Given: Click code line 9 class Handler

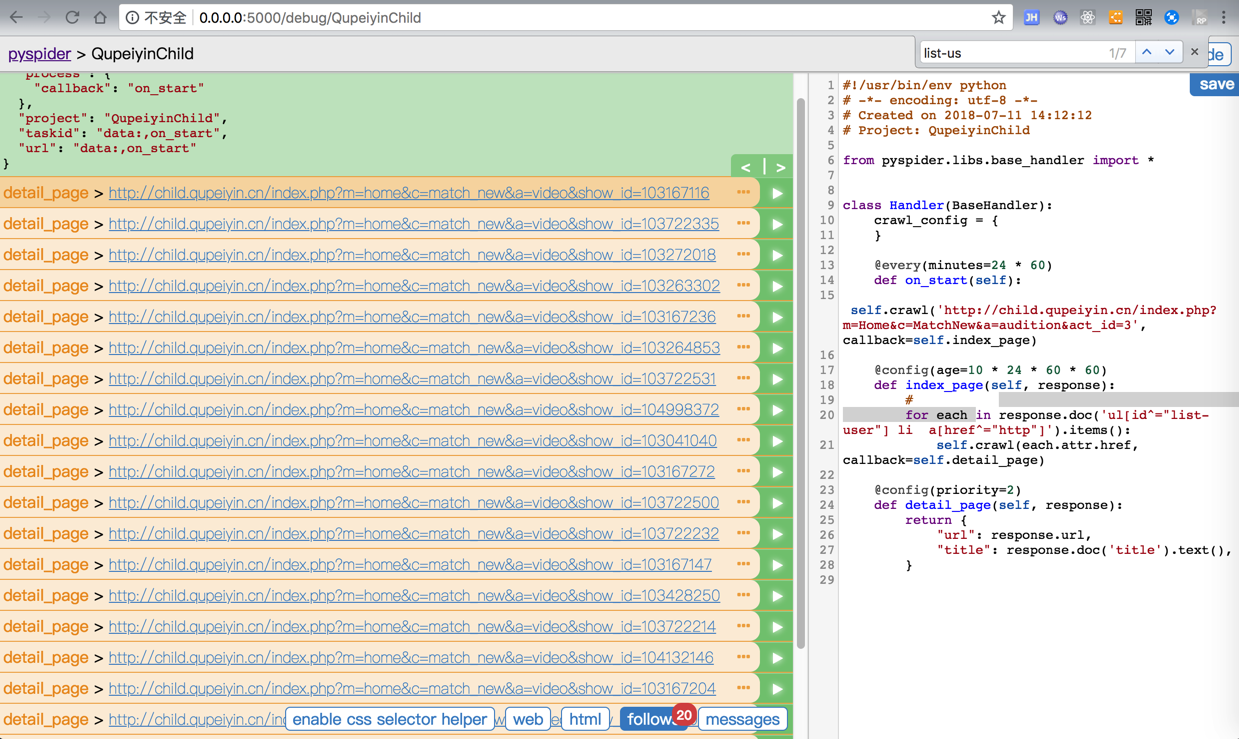Looking at the screenshot, I should (947, 205).
